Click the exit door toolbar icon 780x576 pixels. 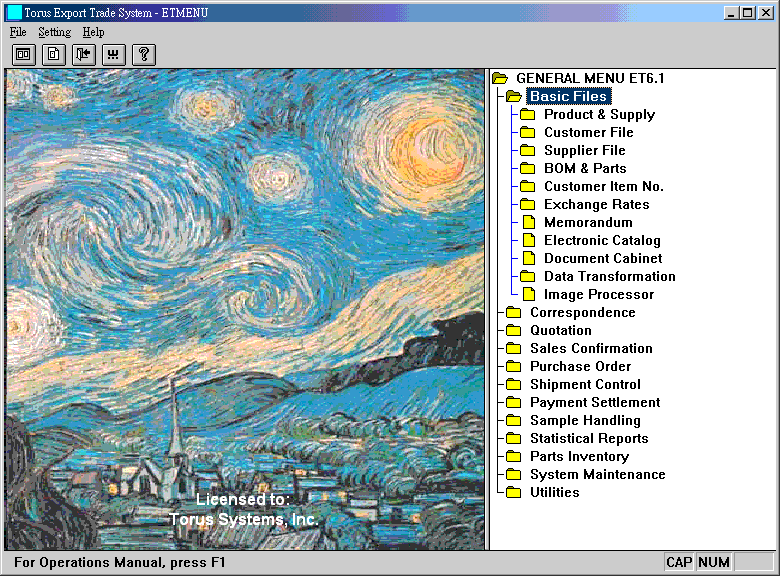pyautogui.click(x=84, y=54)
